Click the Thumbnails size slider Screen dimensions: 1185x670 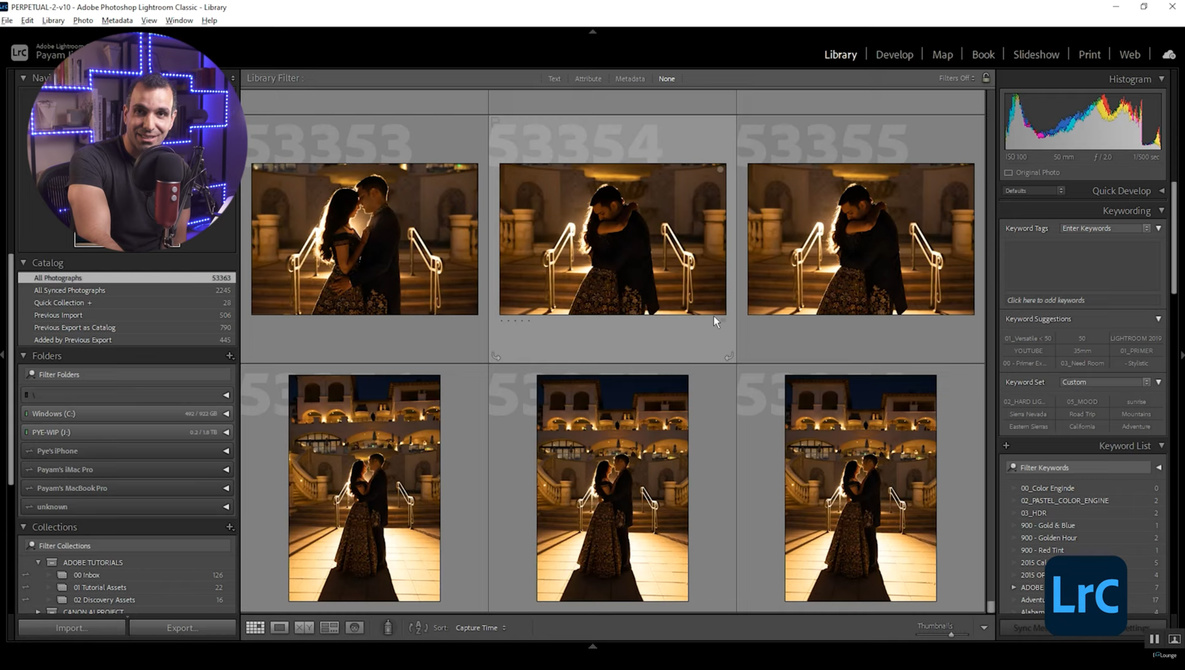[951, 634]
